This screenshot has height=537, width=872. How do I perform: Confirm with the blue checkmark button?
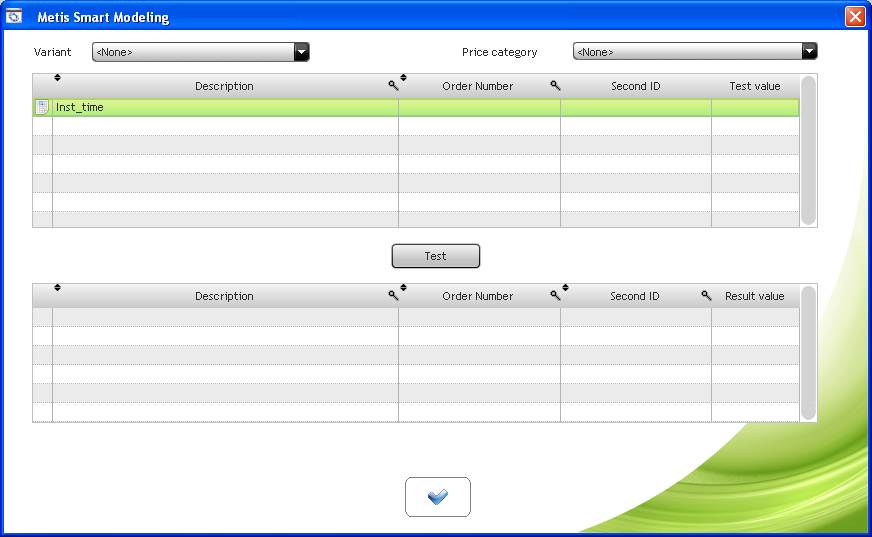point(438,496)
